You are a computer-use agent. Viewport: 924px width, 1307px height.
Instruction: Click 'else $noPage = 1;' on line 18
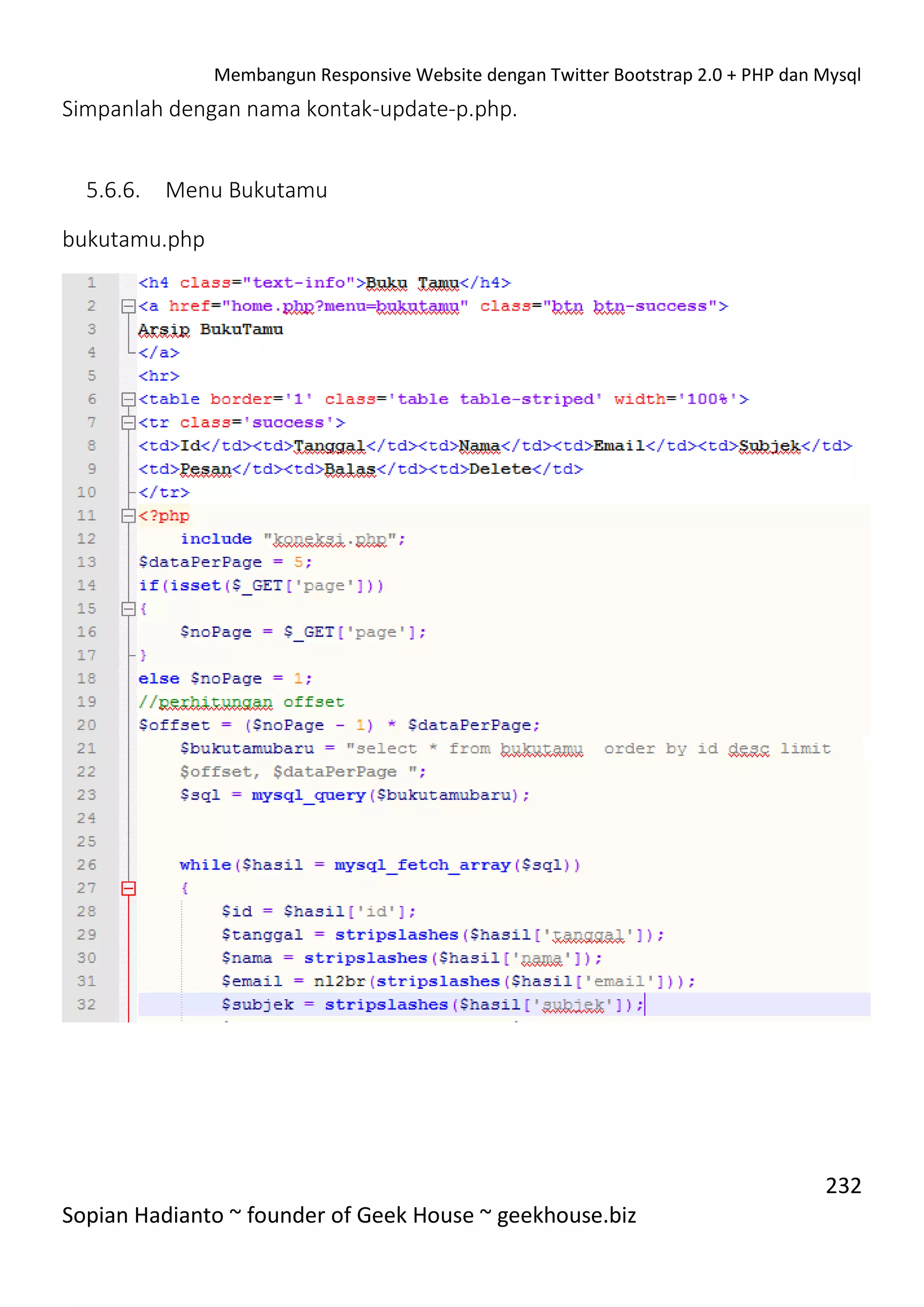coord(225,679)
